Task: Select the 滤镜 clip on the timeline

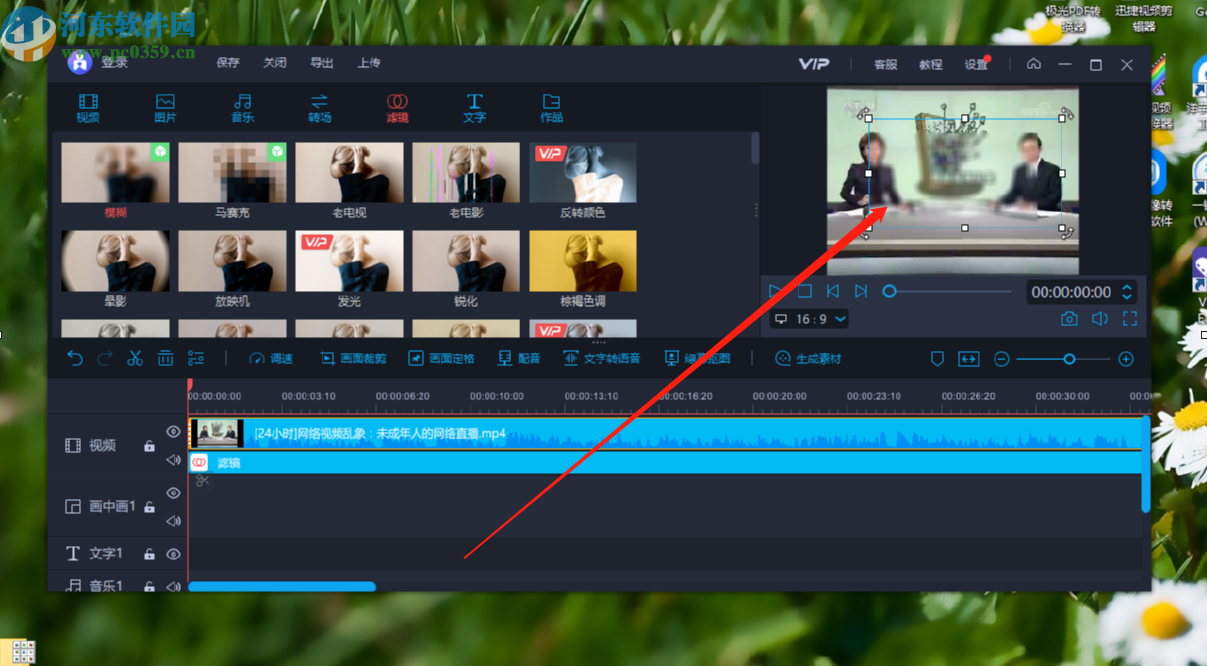Action: click(666, 463)
